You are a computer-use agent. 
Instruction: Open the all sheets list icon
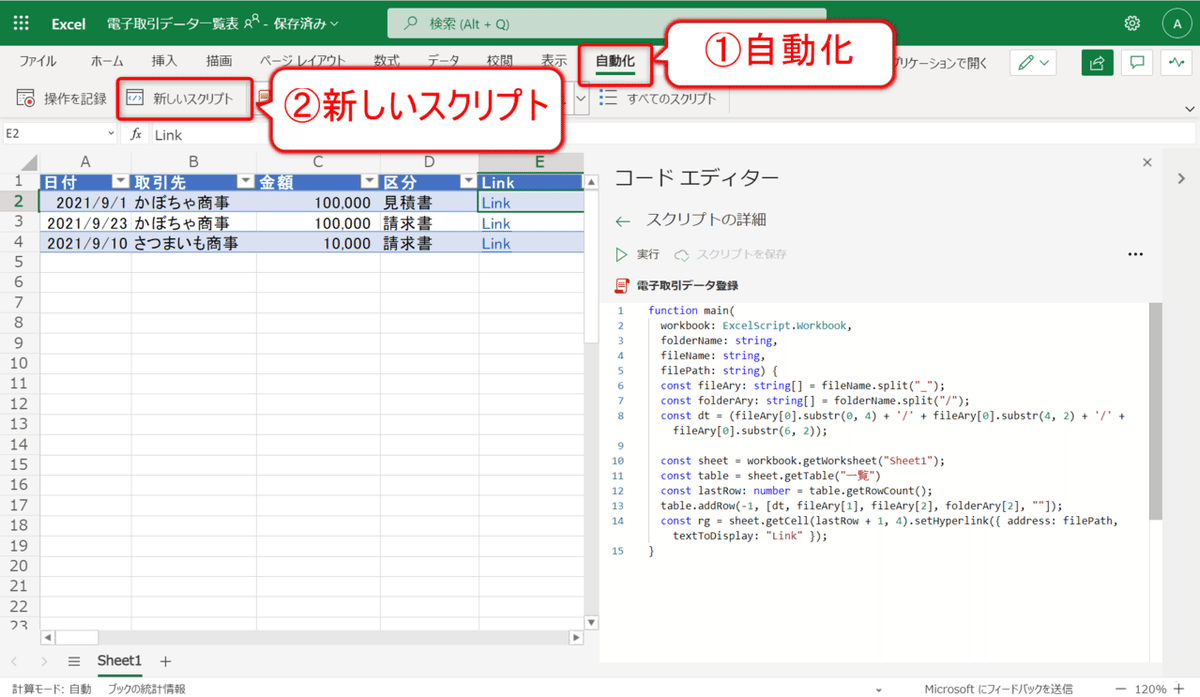pos(74,661)
